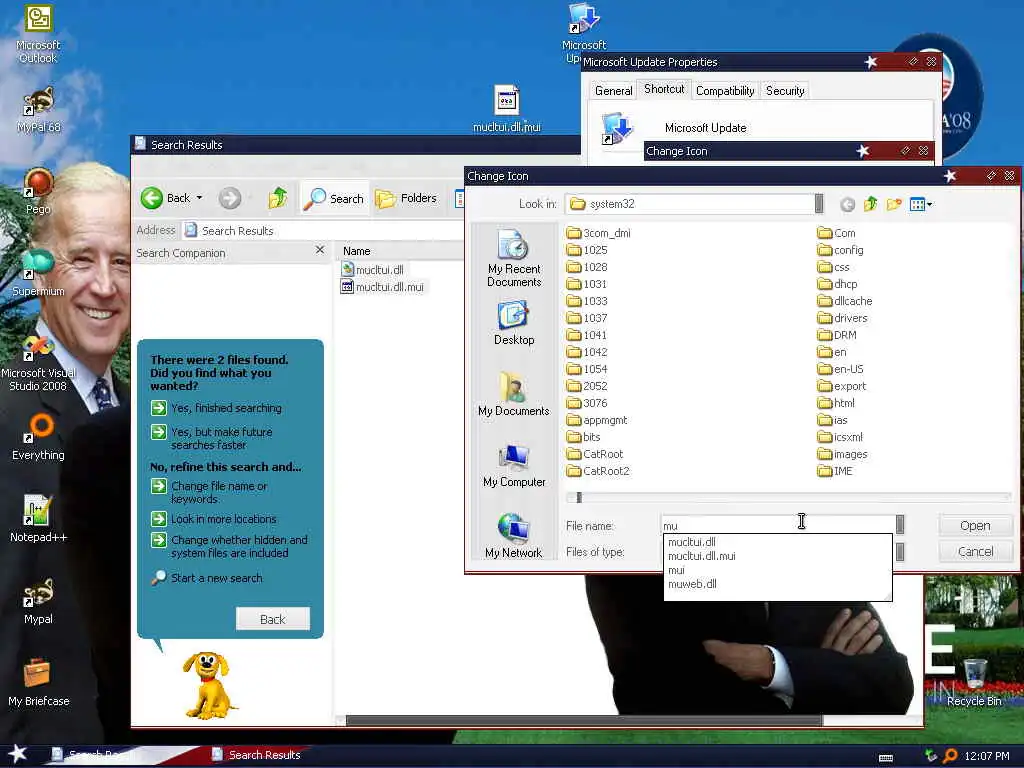Select mucltui.dll.mui in search results list

(x=383, y=287)
